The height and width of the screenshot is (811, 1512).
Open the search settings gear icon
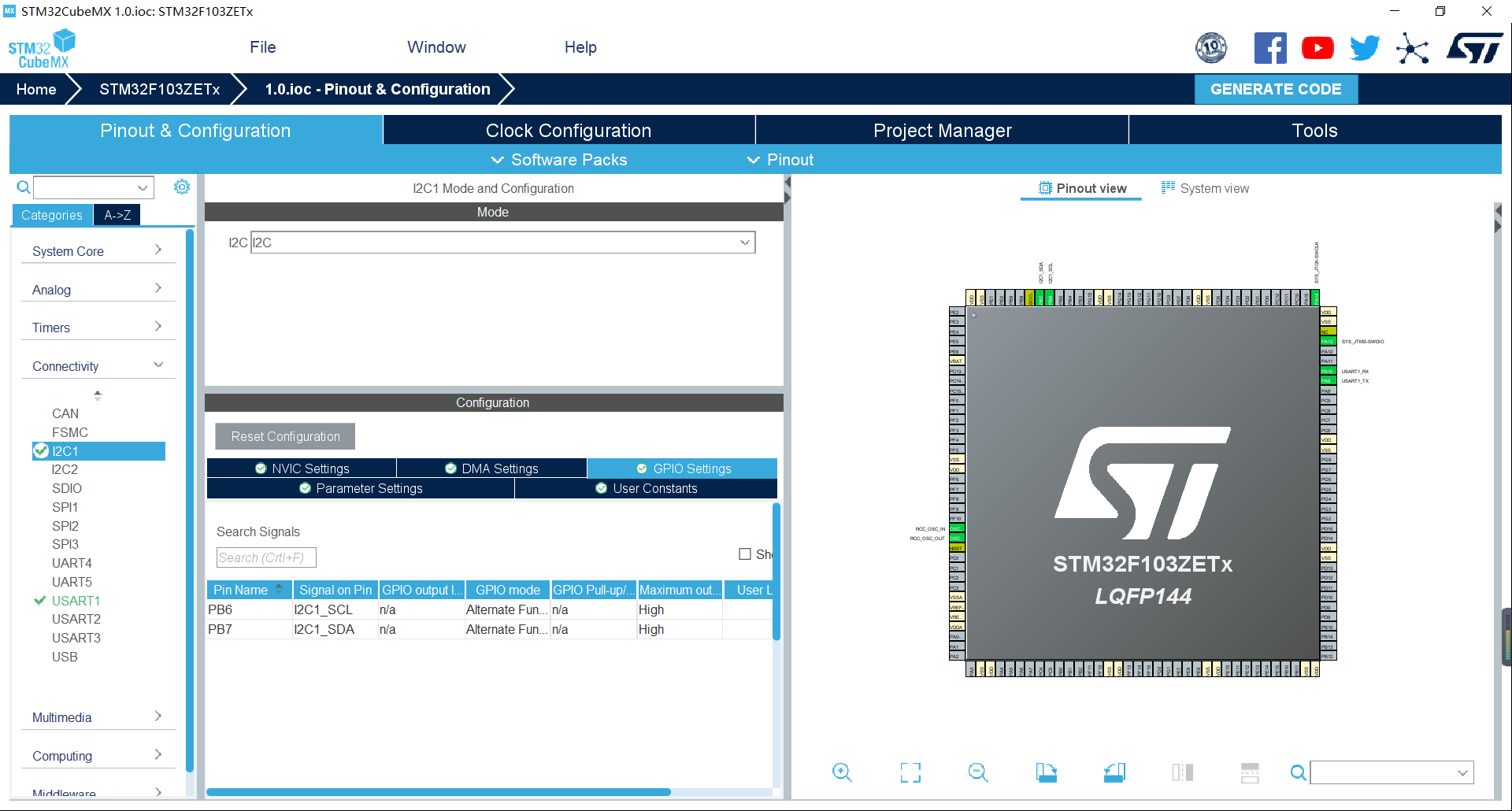tap(182, 187)
